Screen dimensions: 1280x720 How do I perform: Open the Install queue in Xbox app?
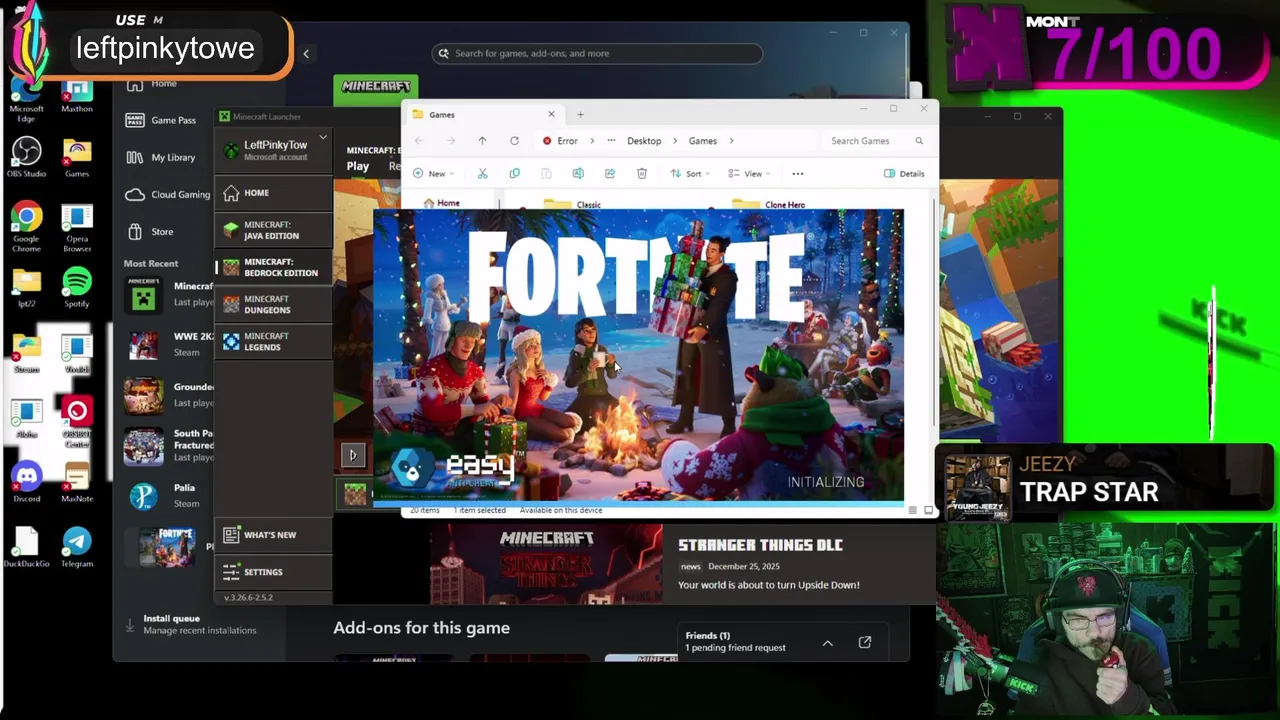coord(192,624)
